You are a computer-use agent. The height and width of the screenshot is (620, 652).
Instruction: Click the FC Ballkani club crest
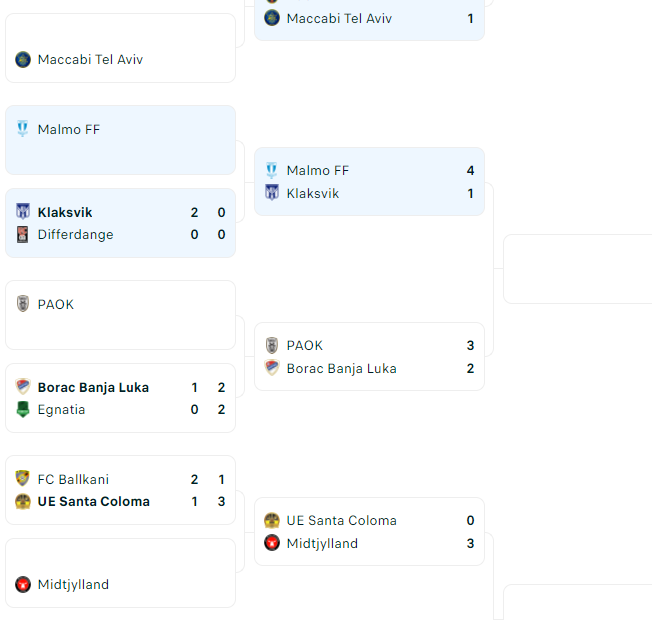point(23,479)
